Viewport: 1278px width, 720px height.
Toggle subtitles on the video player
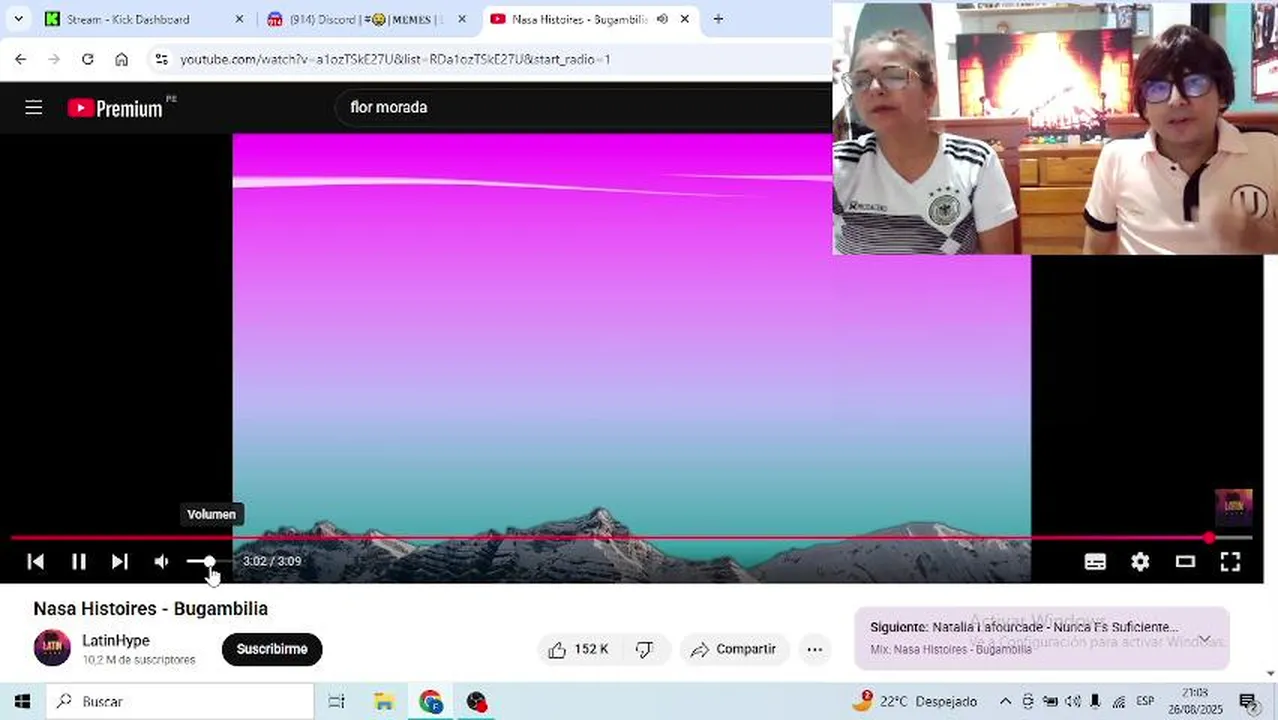pyautogui.click(x=1095, y=562)
